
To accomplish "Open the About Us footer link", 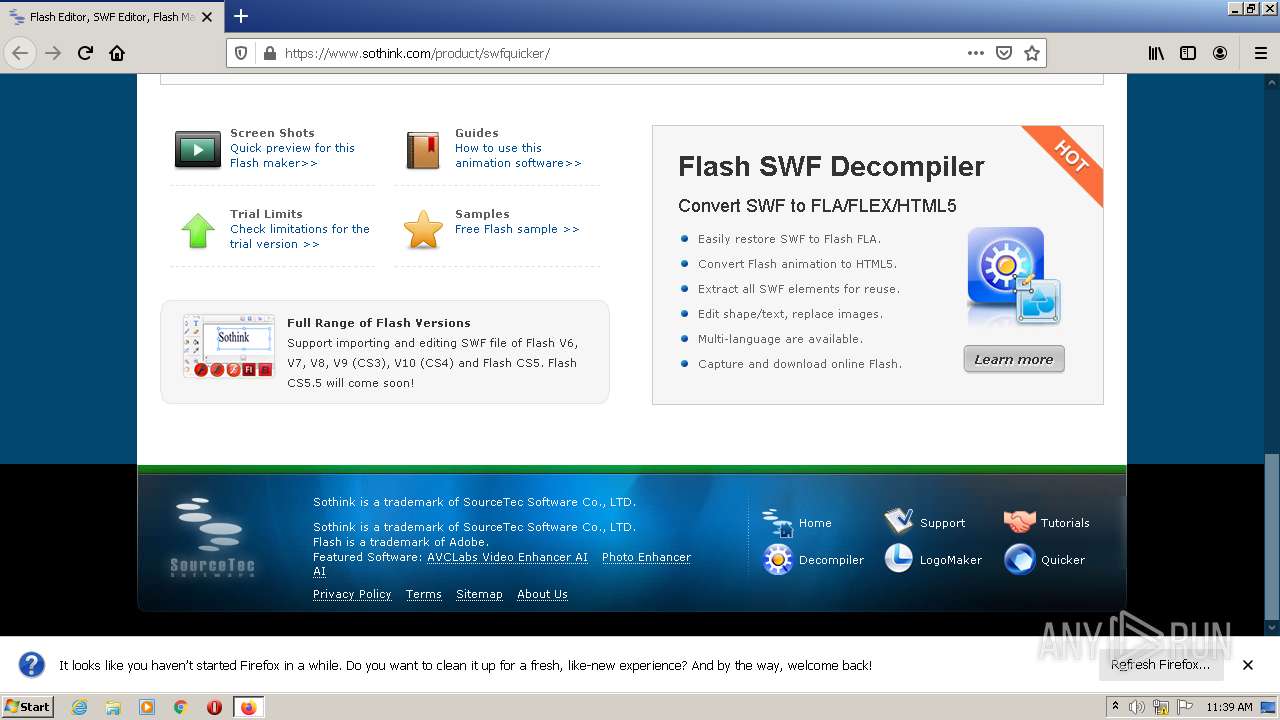I will pyautogui.click(x=542, y=594).
